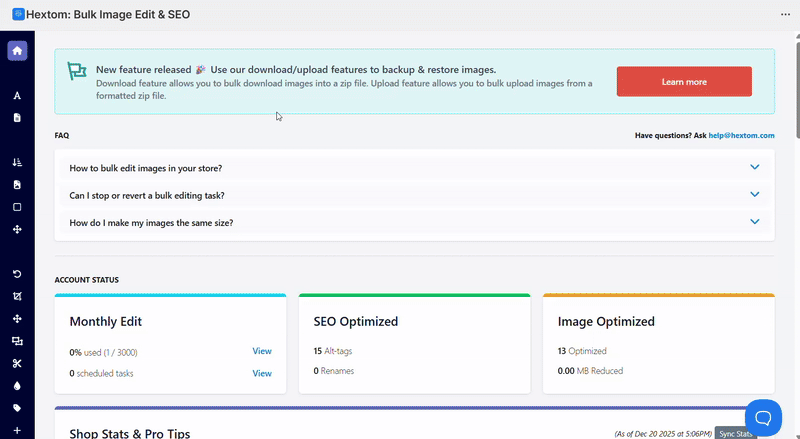This screenshot has width=800, height=439.
Task: Open the water drop watermark icon
Action: [17, 386]
